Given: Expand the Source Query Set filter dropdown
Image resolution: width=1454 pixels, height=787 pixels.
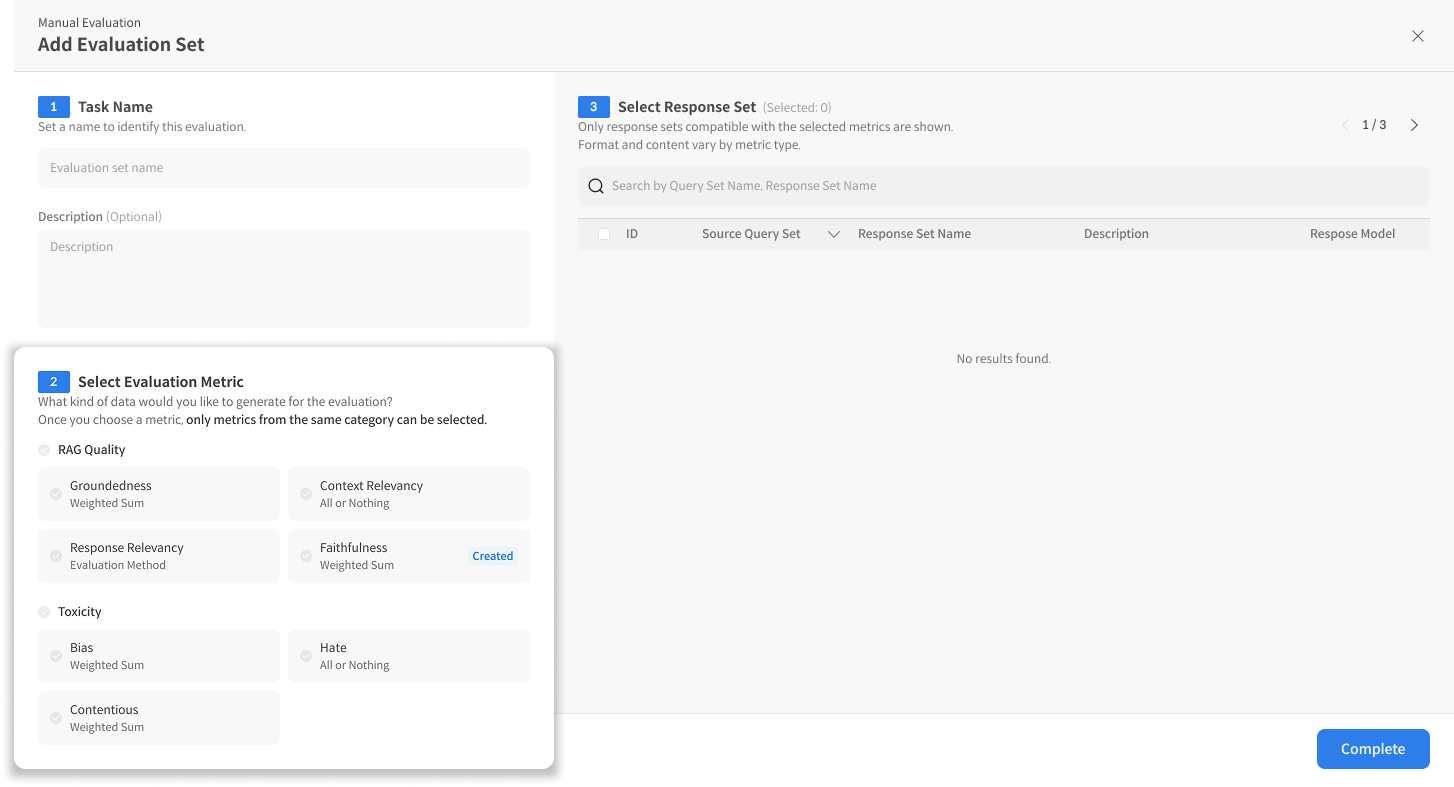Looking at the screenshot, I should tap(834, 234).
